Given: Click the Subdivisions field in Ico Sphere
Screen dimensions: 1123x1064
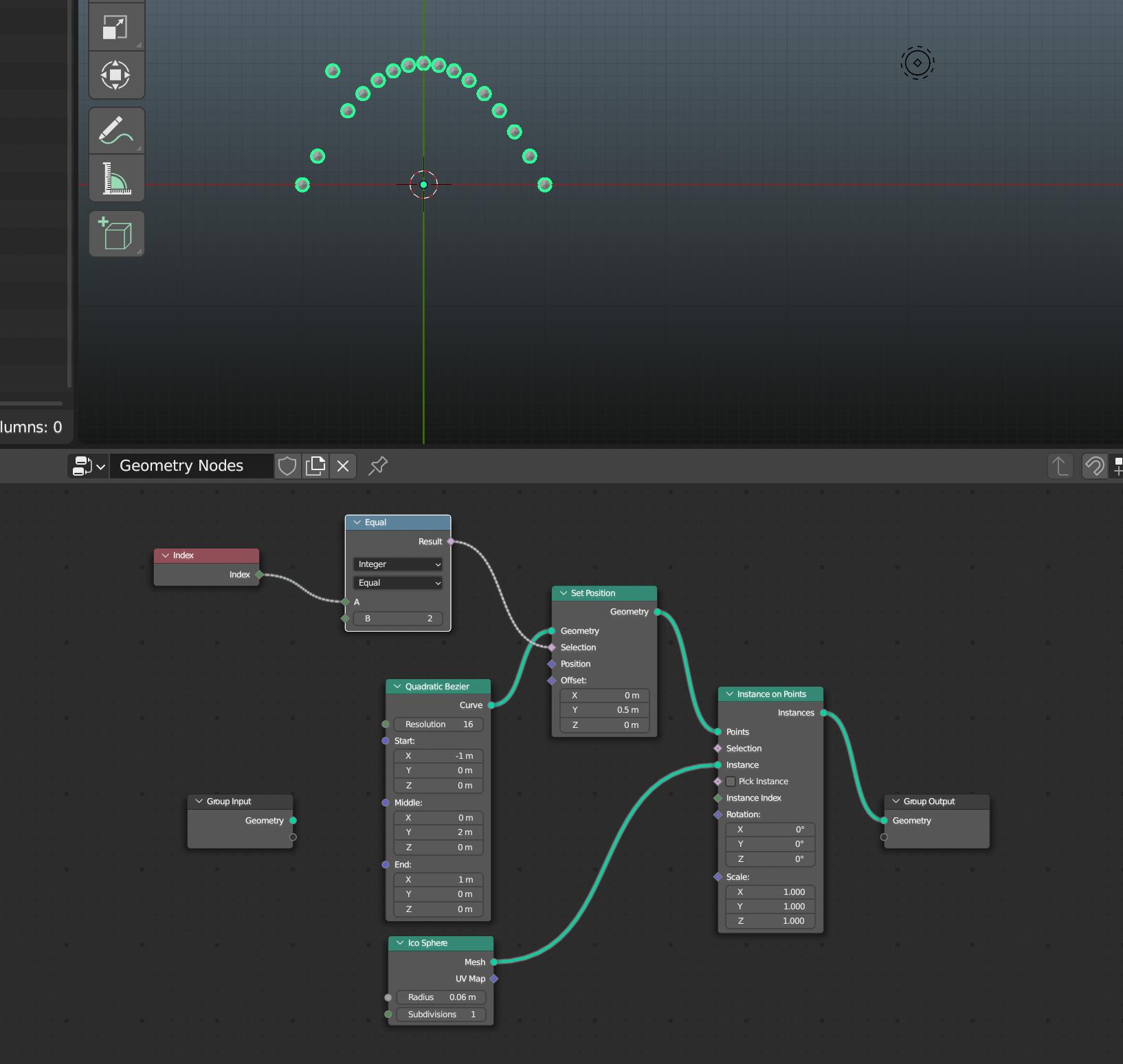Looking at the screenshot, I should click(x=441, y=1015).
